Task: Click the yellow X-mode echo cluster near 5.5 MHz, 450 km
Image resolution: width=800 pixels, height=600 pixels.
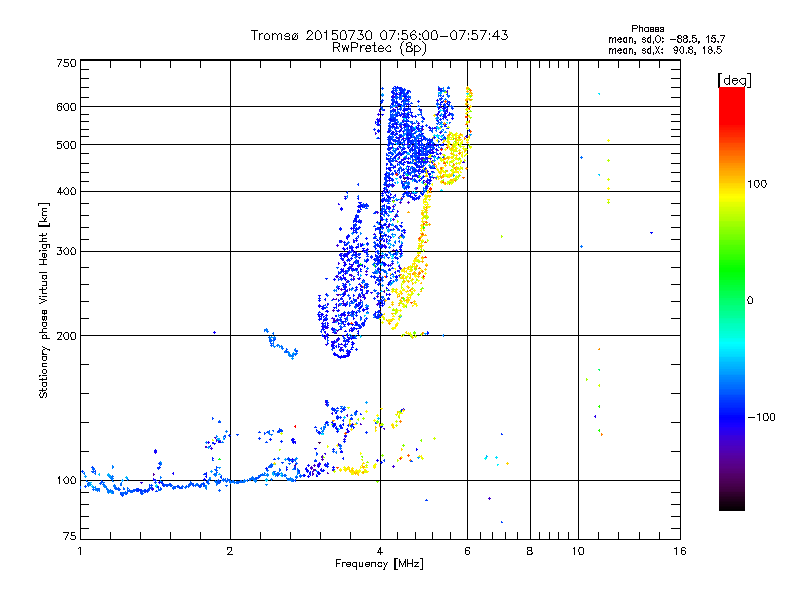Action: tap(451, 158)
